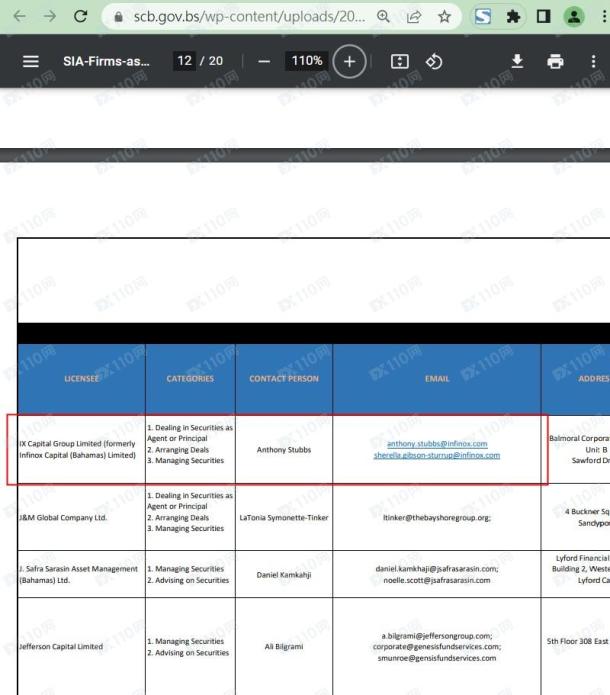Fit PDF to page

coord(399,61)
